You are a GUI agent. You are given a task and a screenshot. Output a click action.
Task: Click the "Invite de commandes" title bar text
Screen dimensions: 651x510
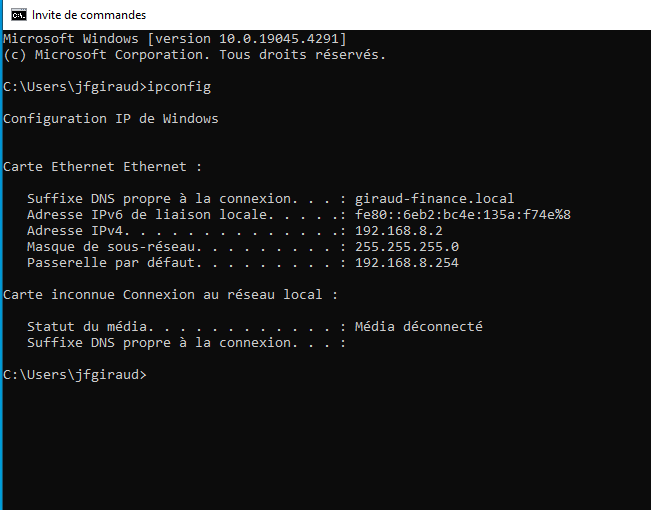pyautogui.click(x=89, y=15)
